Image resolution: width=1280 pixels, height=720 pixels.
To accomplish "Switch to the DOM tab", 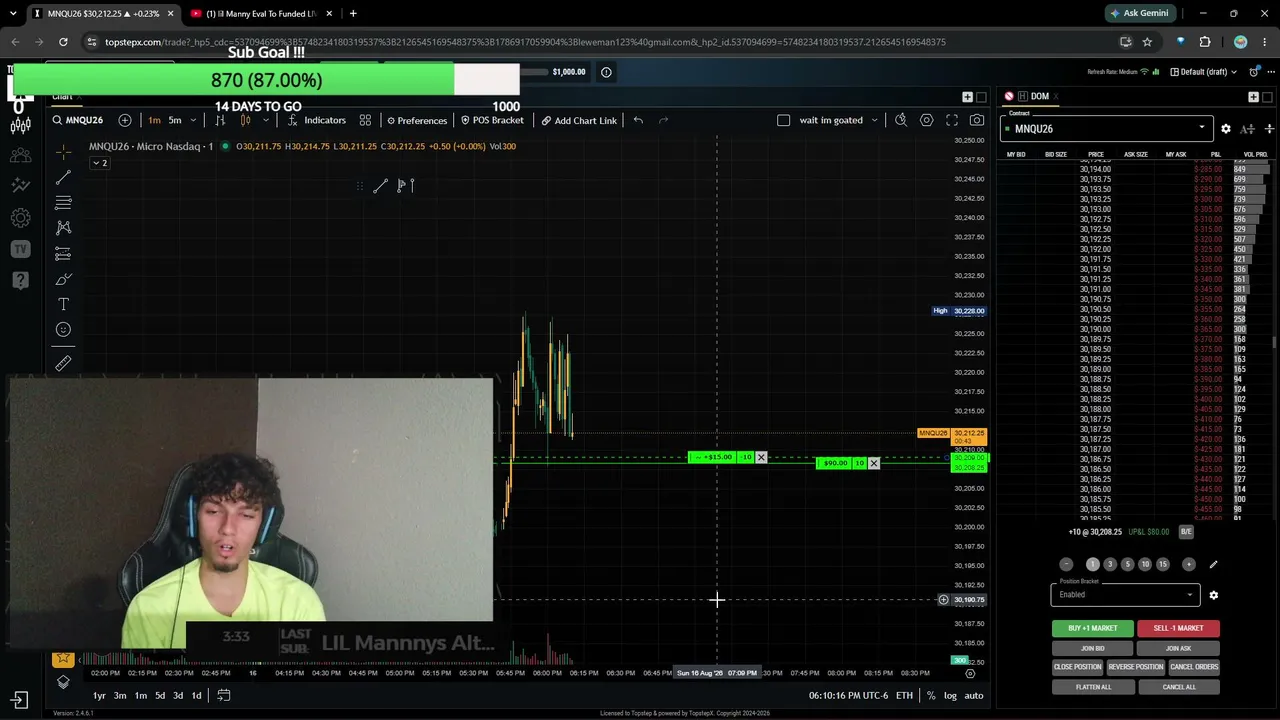I will (x=1039, y=96).
